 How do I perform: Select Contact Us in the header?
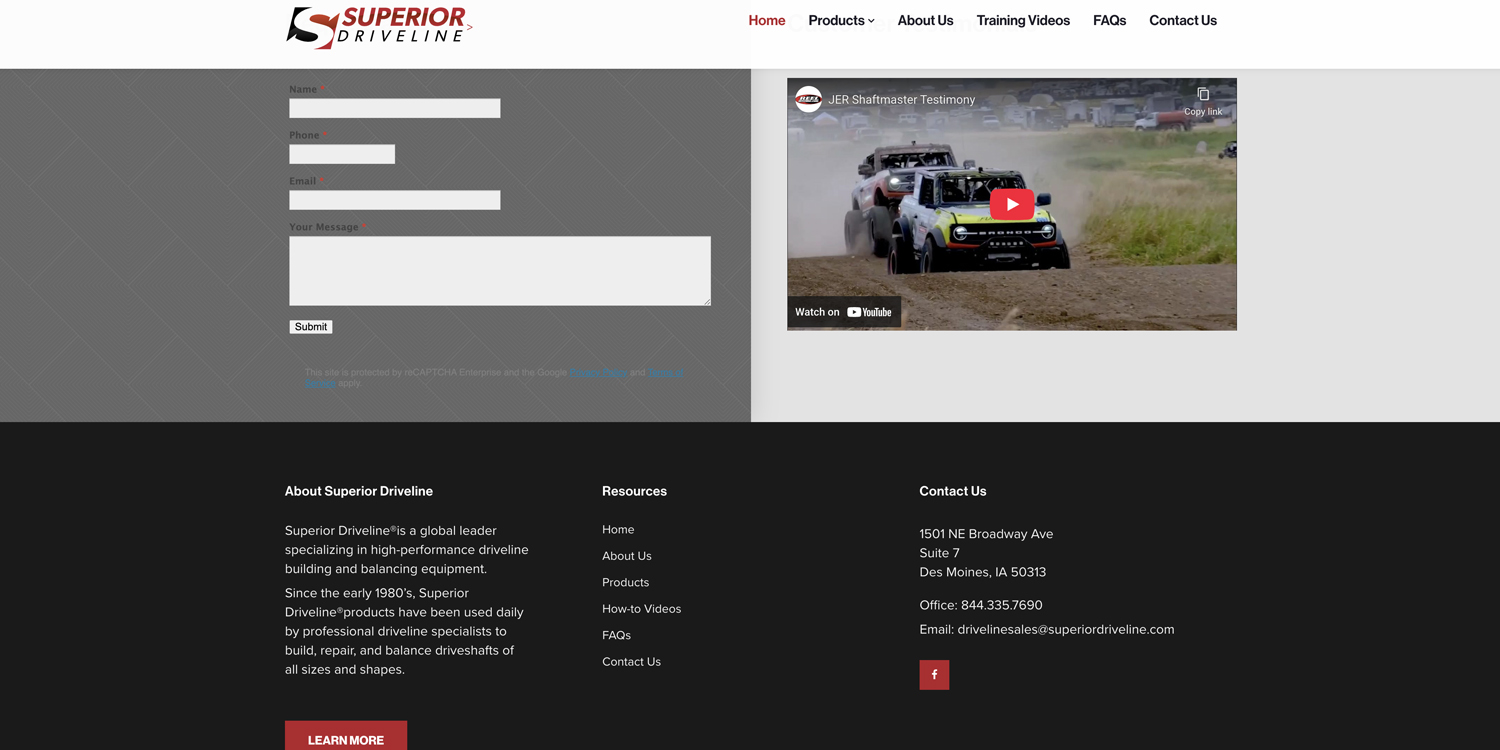(x=1182, y=20)
